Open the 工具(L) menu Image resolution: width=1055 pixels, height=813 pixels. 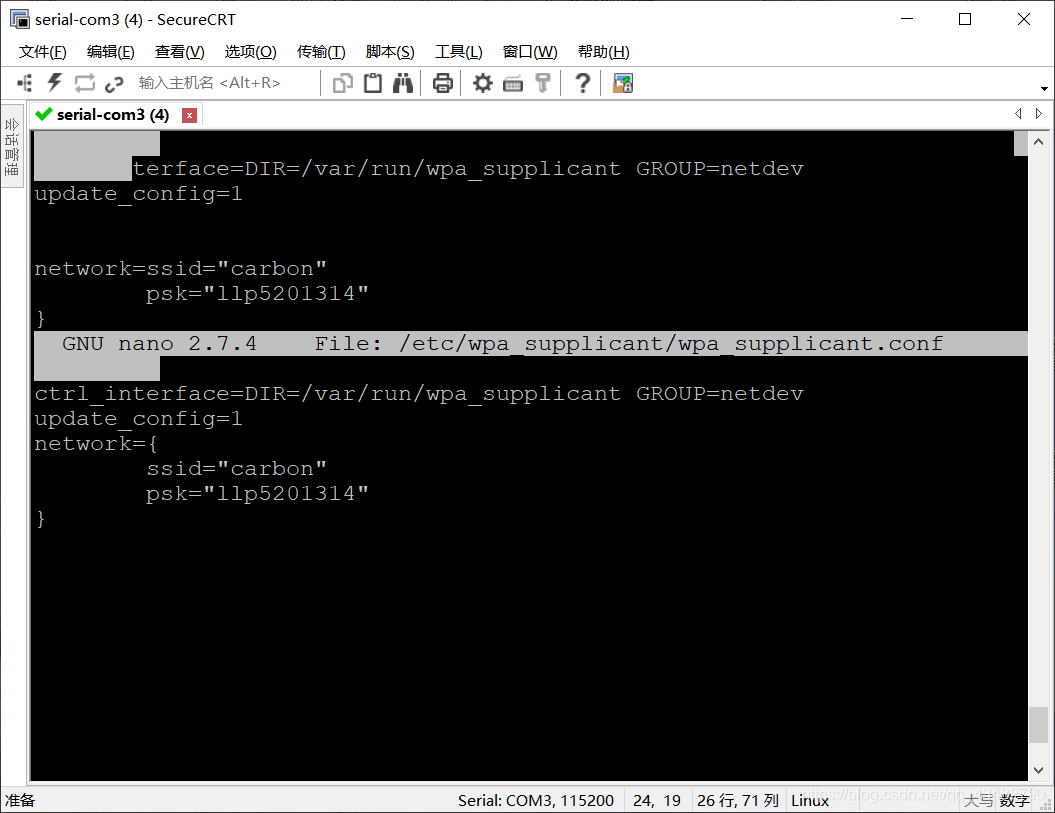(x=458, y=52)
